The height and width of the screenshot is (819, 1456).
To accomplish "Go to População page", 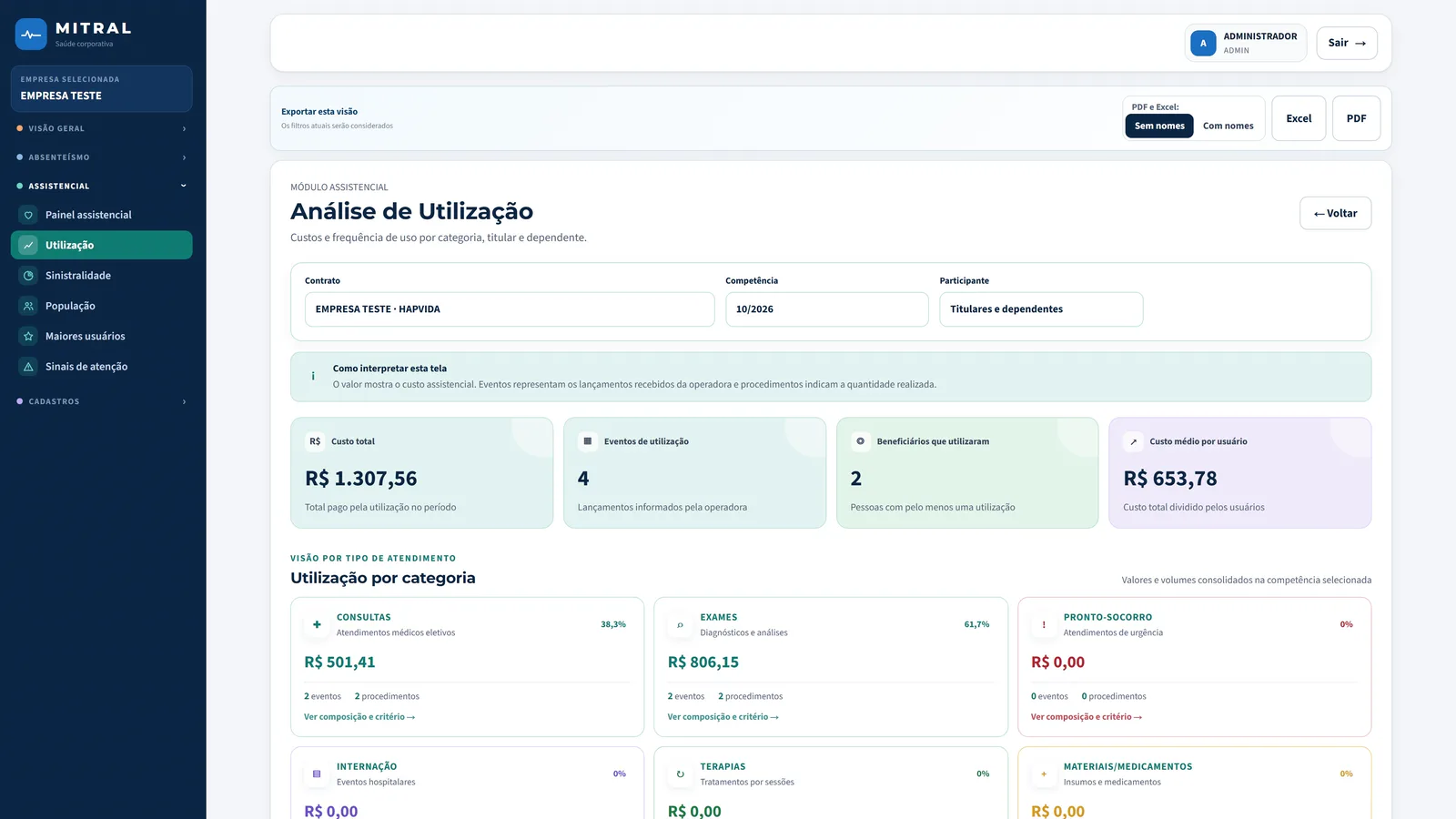I will pyautogui.click(x=101, y=307).
